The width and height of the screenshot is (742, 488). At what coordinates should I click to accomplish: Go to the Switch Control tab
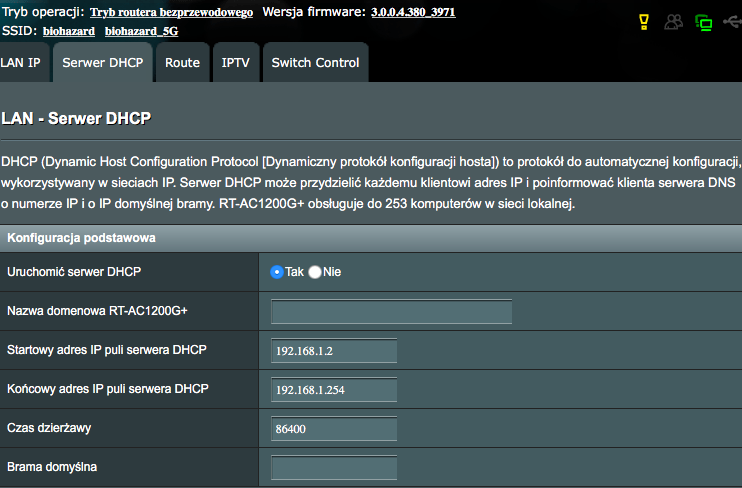click(315, 62)
